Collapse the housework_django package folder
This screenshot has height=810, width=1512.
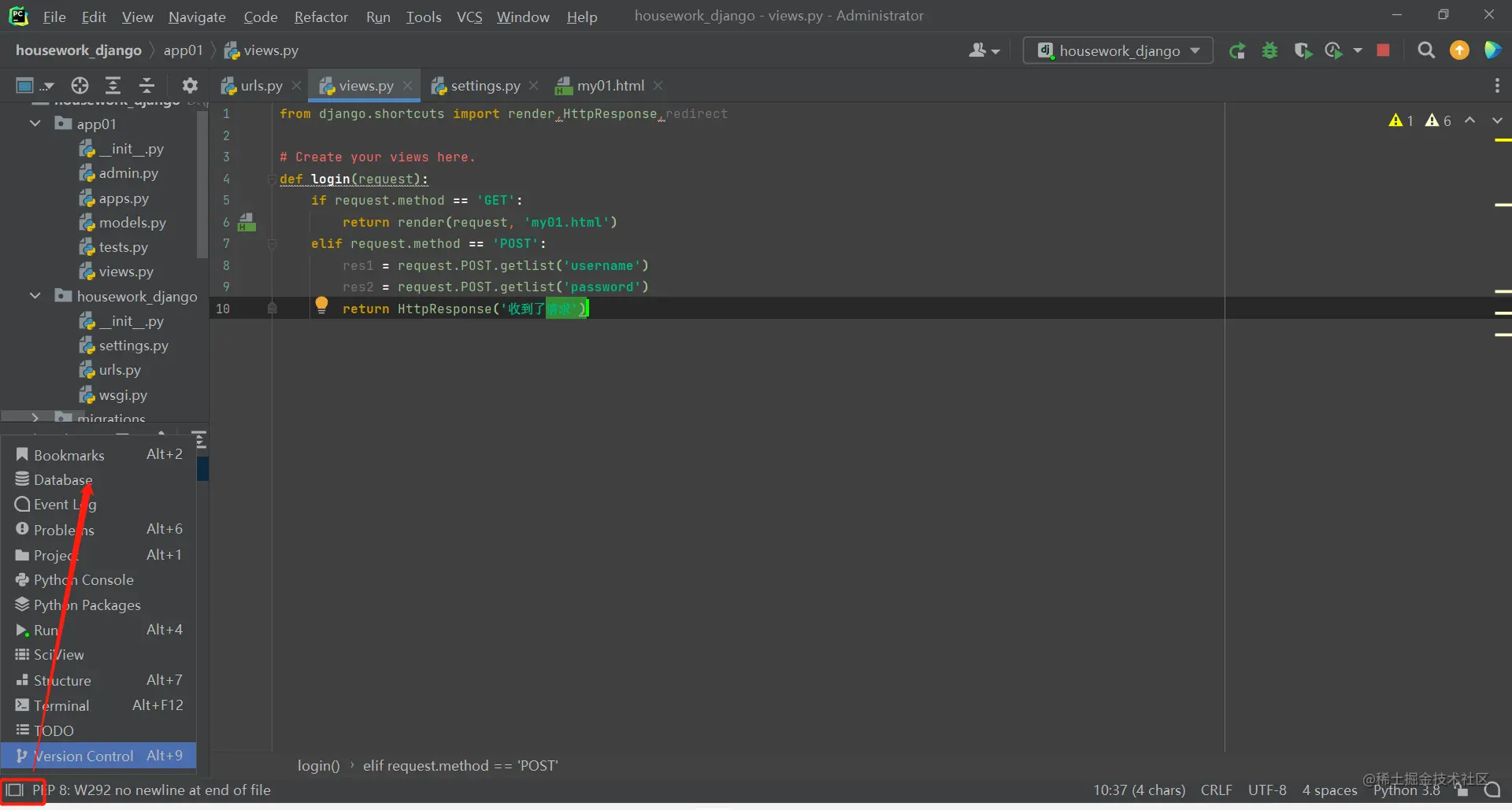35,296
